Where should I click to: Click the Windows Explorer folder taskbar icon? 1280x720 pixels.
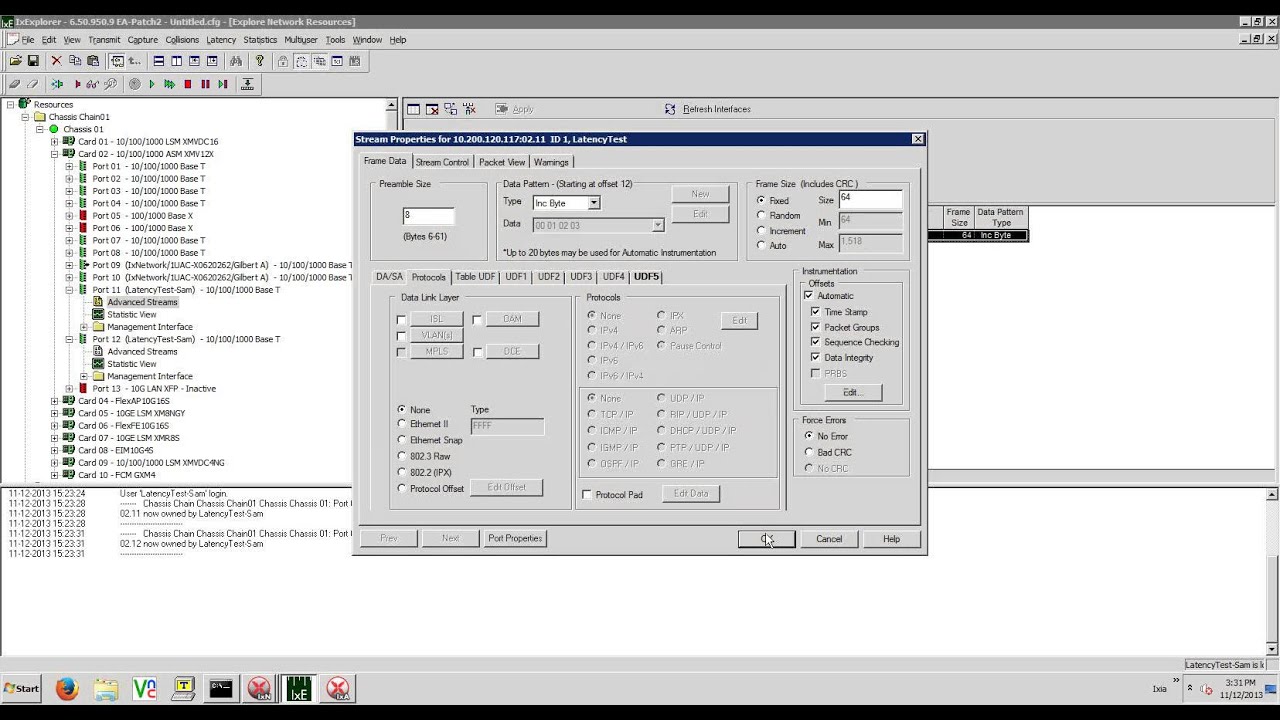106,688
